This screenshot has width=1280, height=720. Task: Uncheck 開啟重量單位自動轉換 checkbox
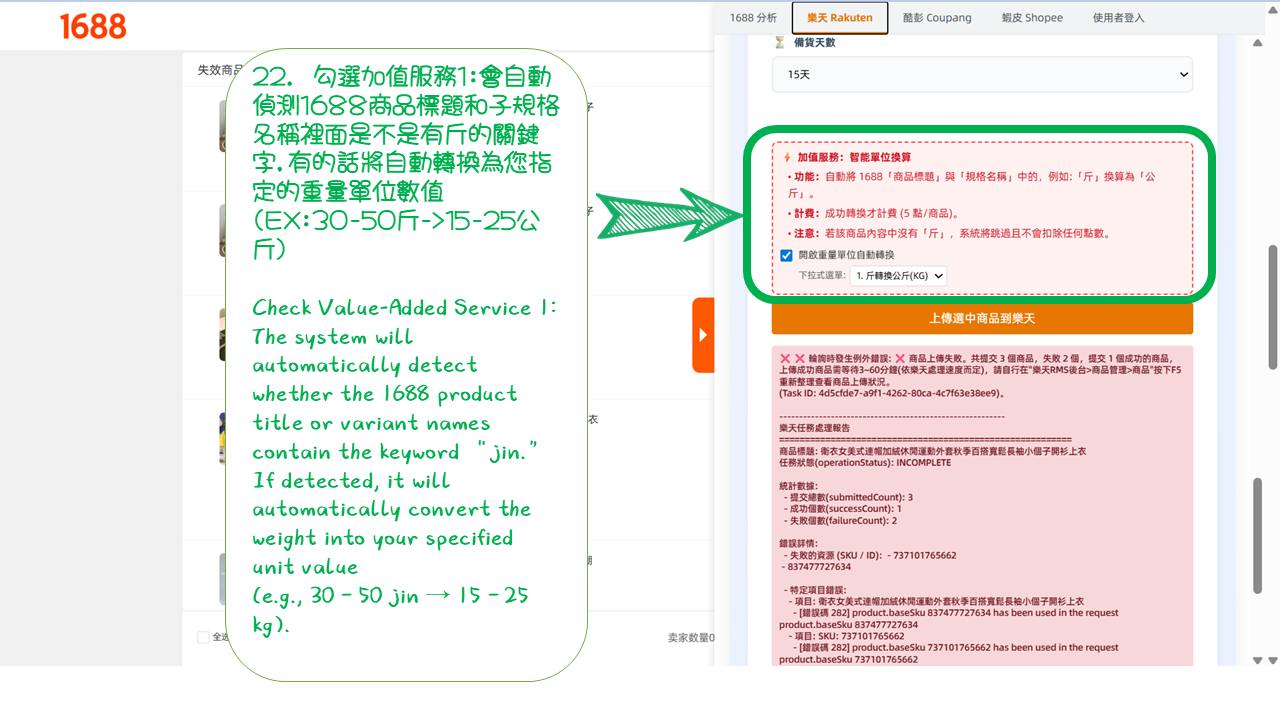(786, 256)
